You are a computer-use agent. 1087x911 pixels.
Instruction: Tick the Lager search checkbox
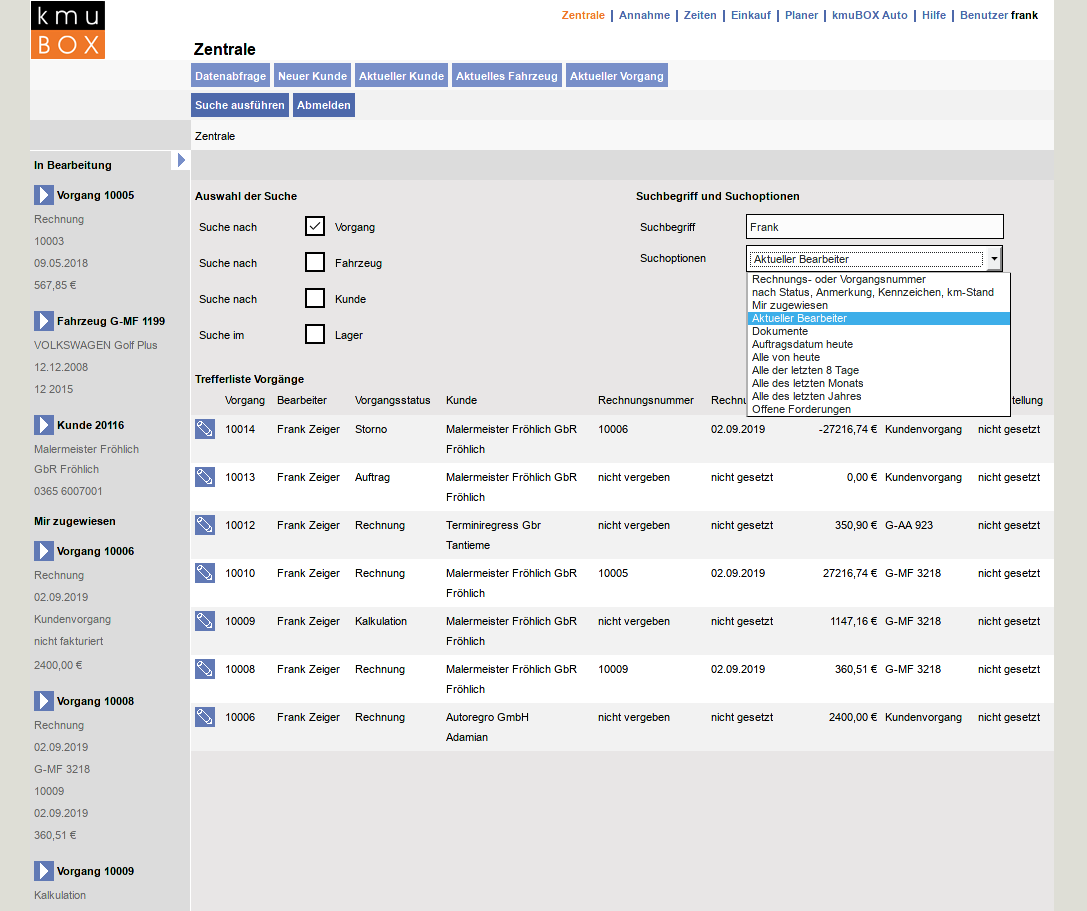(315, 335)
